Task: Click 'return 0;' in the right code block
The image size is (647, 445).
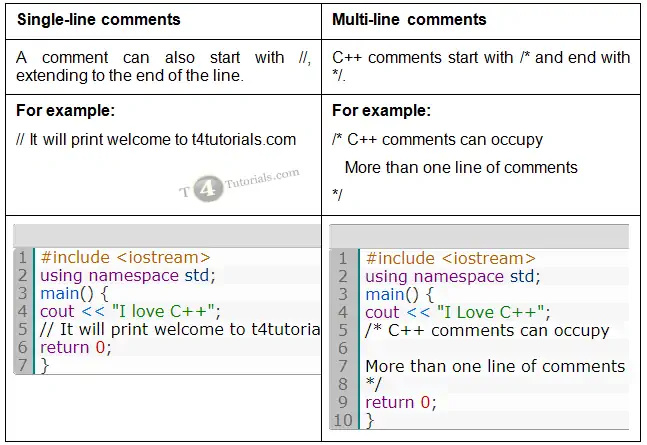Action: (401, 402)
